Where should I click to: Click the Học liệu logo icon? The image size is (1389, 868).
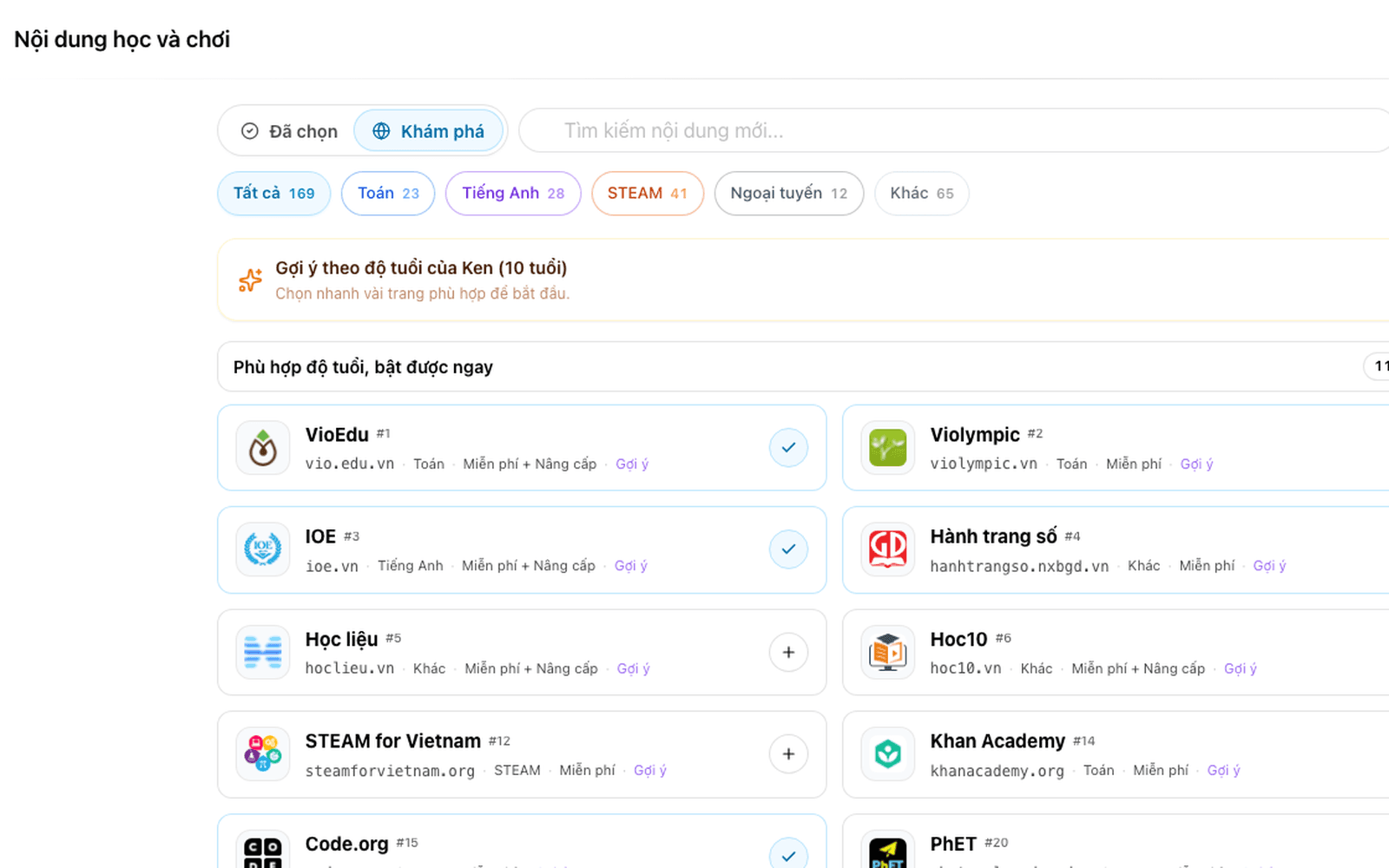point(263,652)
